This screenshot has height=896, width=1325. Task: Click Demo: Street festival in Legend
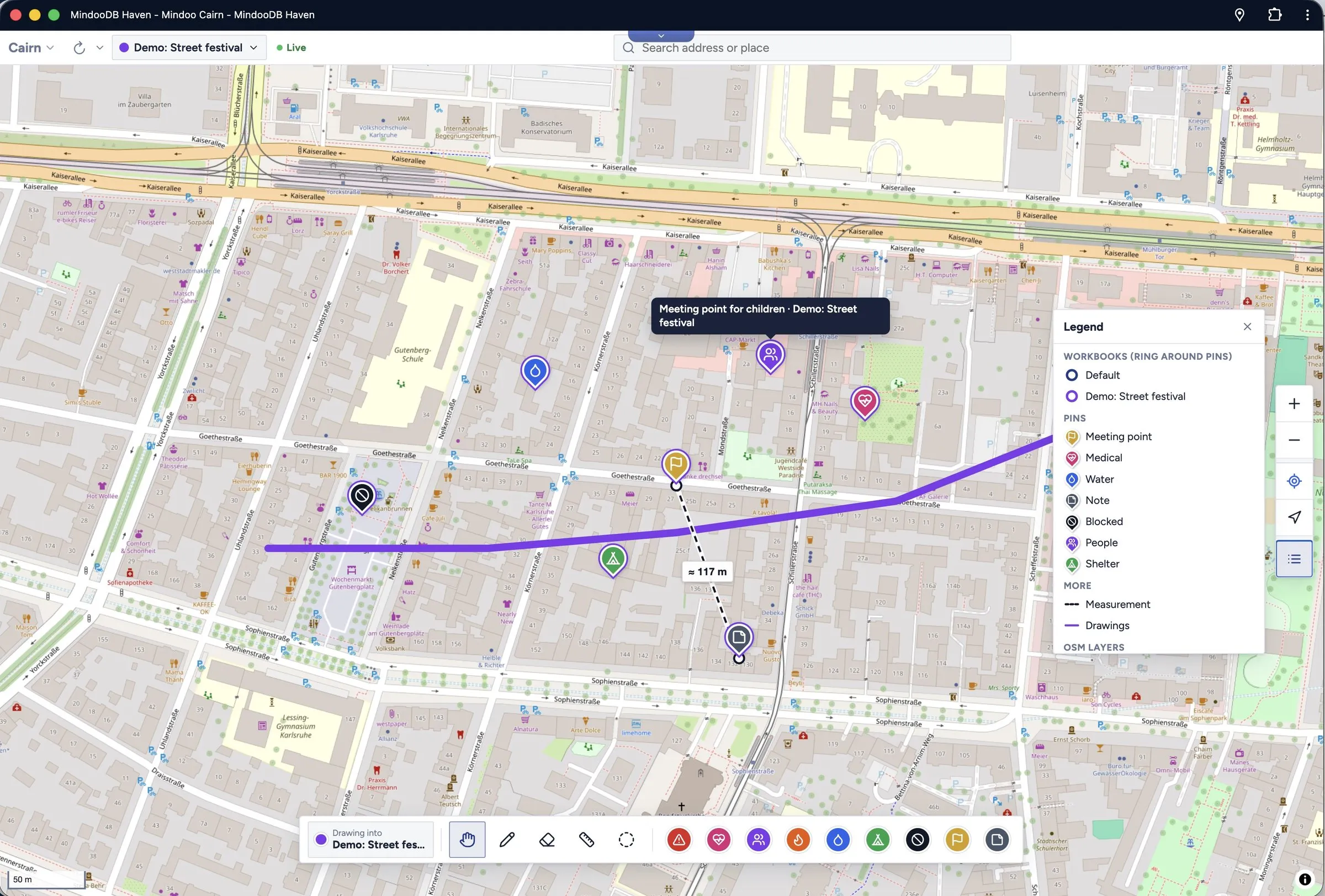(1125, 396)
